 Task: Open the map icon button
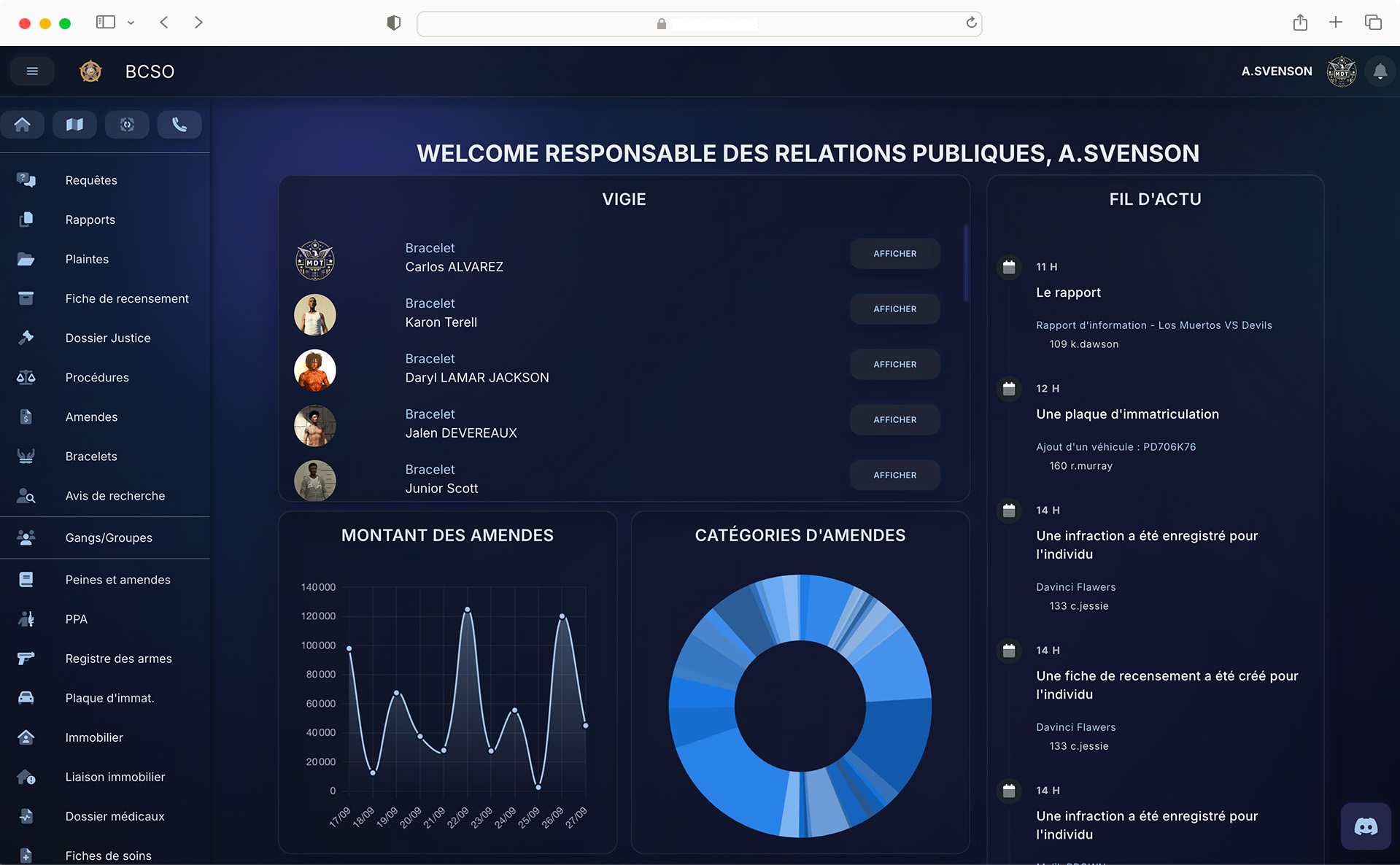(74, 125)
